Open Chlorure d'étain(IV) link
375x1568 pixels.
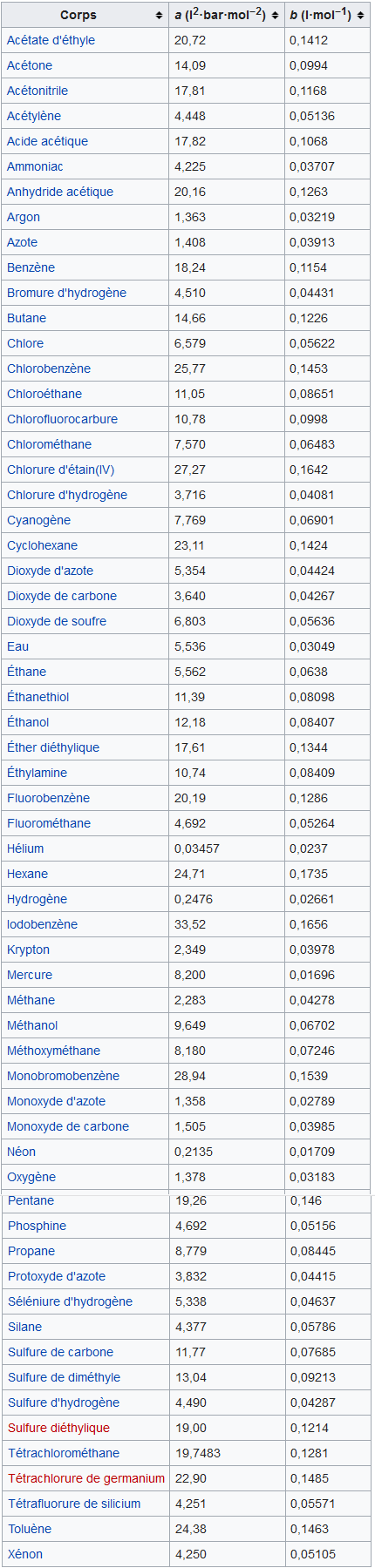[60, 470]
